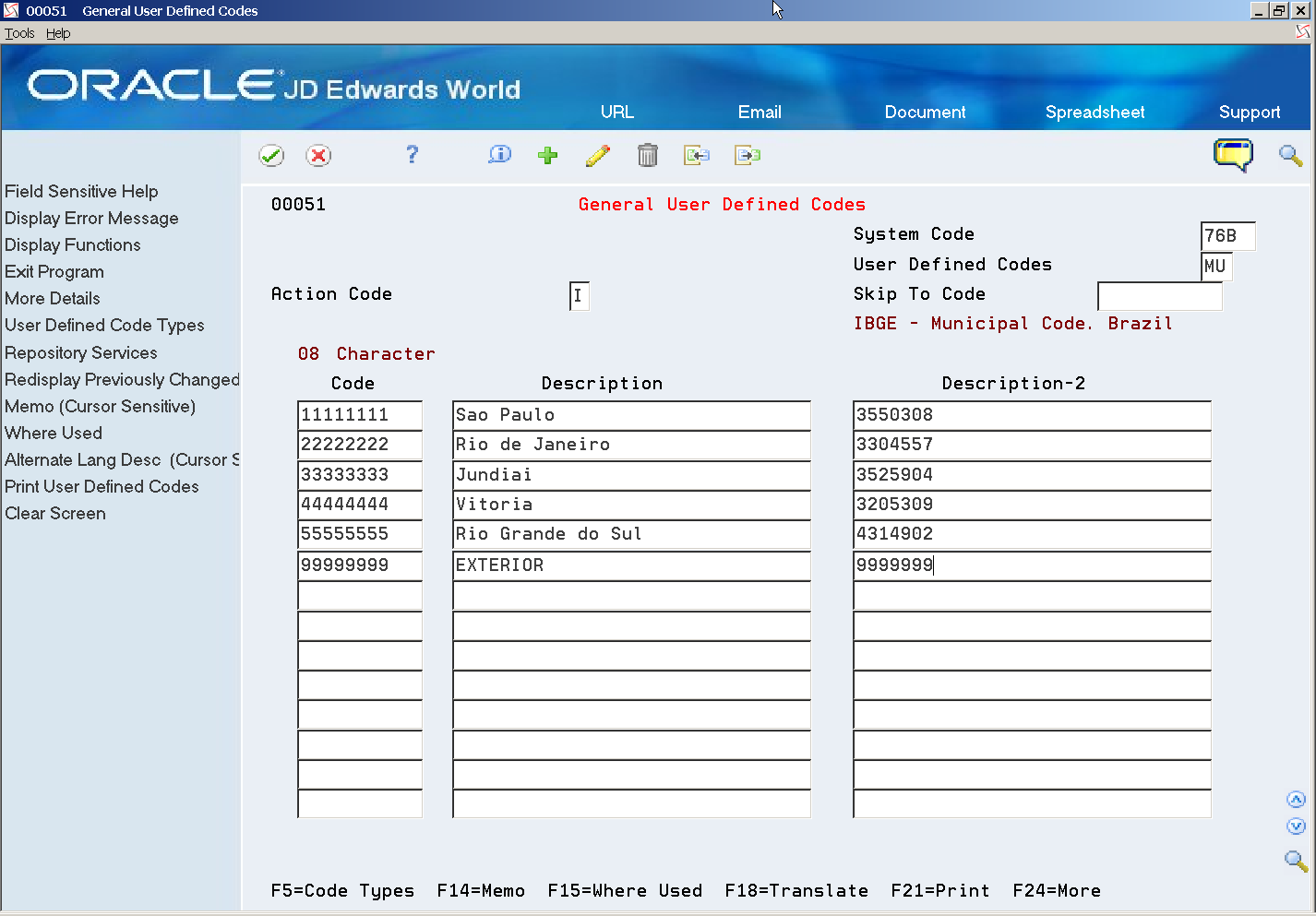
Task: Click the code field containing 33333333
Action: [x=360, y=475]
